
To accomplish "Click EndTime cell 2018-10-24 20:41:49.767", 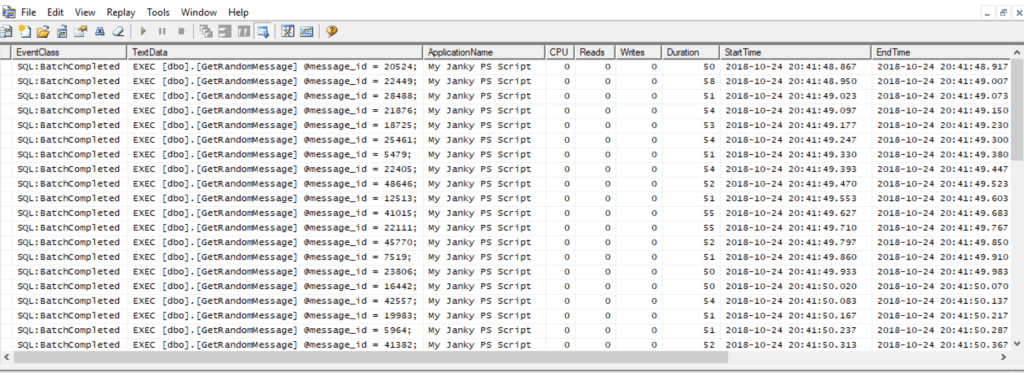I will point(942,227).
